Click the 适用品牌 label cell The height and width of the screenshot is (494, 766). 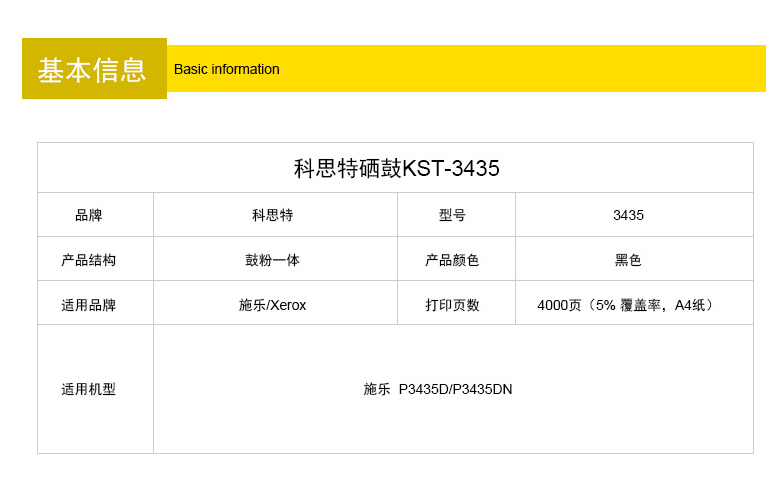coord(89,305)
